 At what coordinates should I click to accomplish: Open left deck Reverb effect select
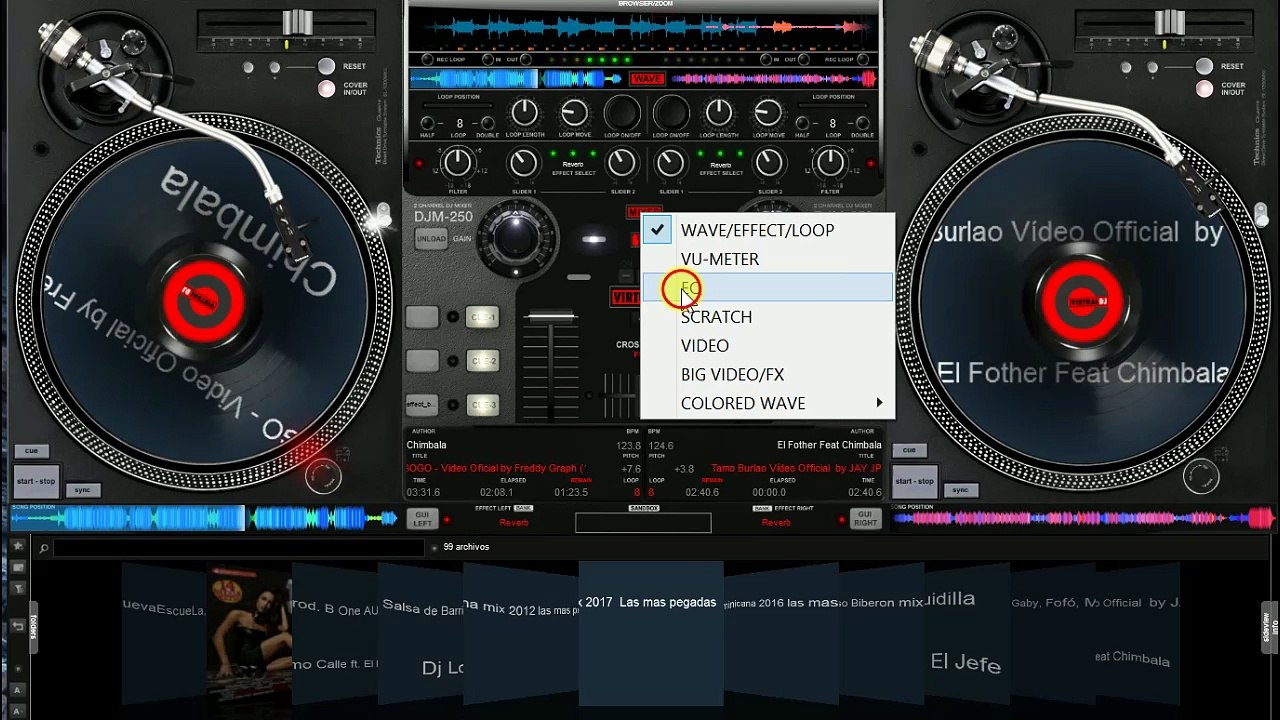[573, 165]
